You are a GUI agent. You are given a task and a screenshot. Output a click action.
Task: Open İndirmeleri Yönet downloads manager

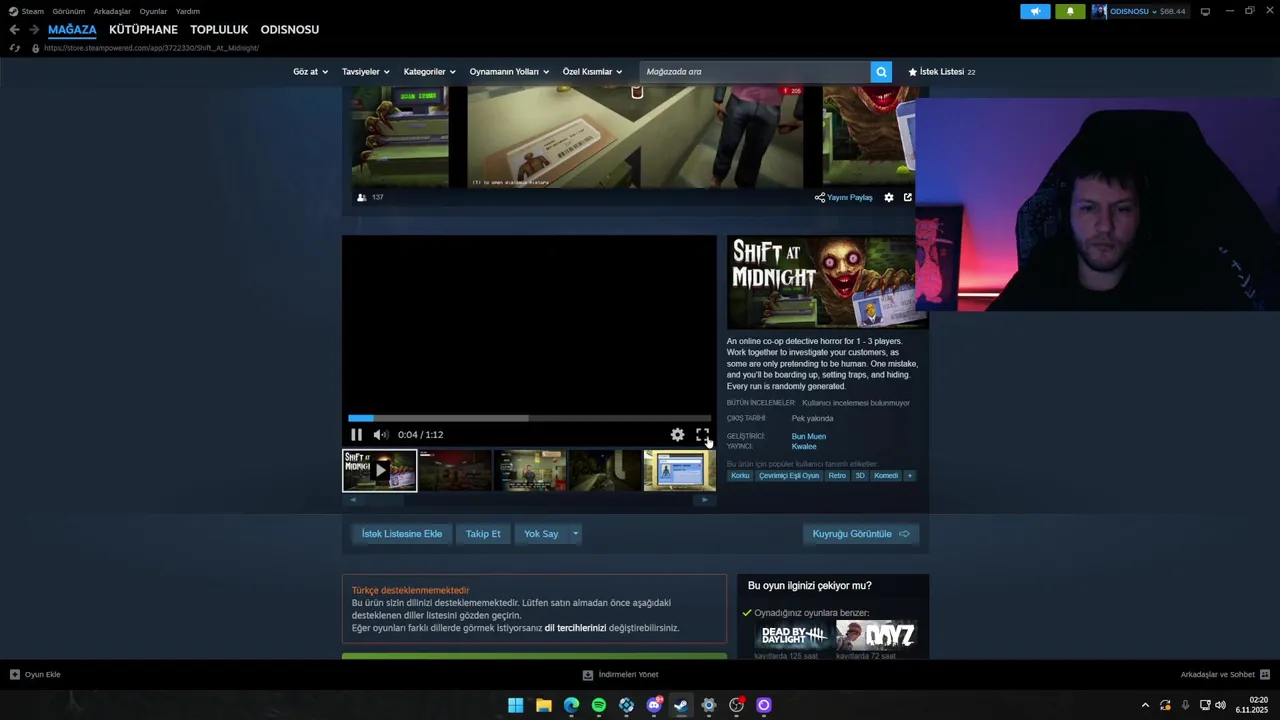pyautogui.click(x=620, y=675)
